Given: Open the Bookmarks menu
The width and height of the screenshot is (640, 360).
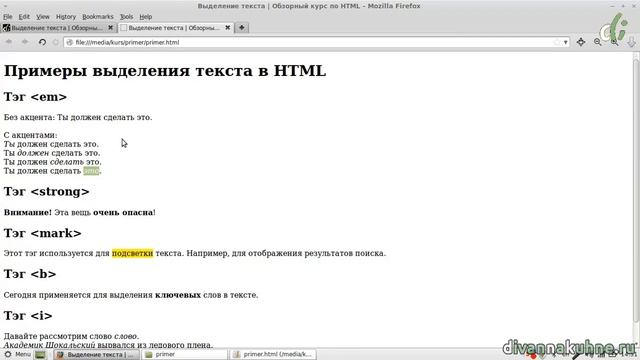Looking at the screenshot, I should pos(98,17).
